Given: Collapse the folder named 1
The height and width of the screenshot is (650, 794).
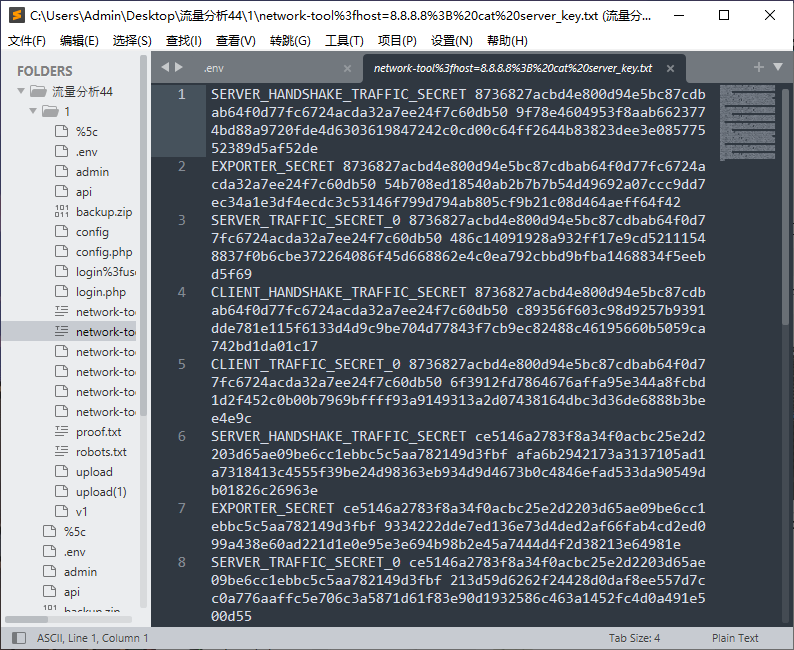Looking at the screenshot, I should [x=33, y=111].
